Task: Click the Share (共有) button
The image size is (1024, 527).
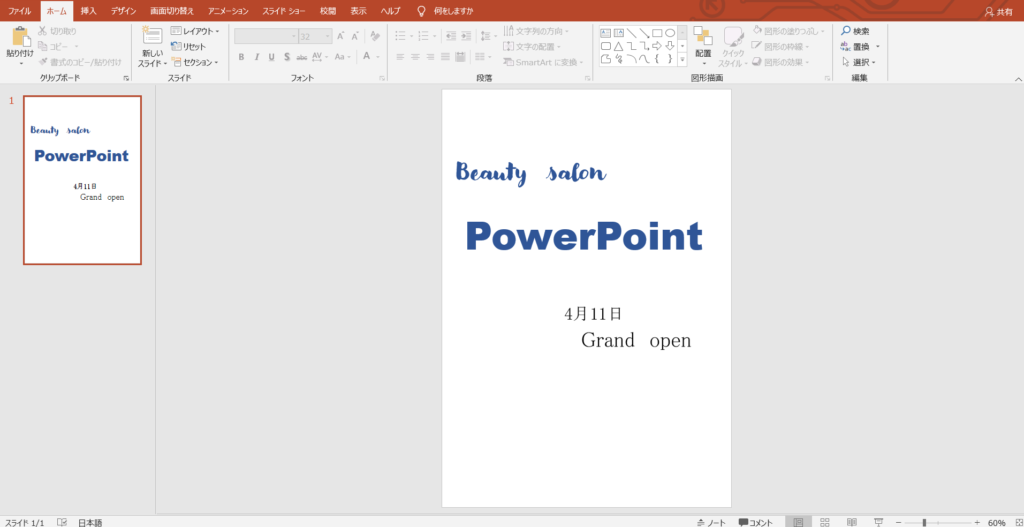Action: pyautogui.click(x=999, y=12)
